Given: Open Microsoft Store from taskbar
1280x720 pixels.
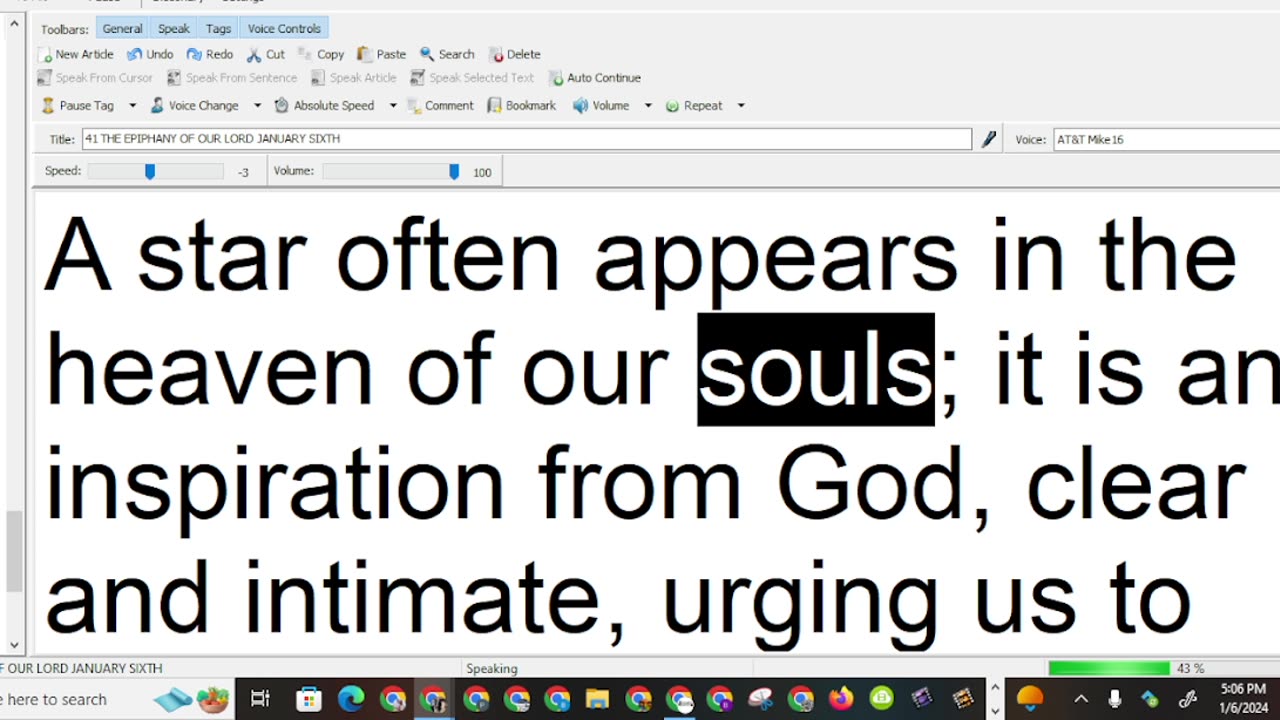Looking at the screenshot, I should click(309, 699).
